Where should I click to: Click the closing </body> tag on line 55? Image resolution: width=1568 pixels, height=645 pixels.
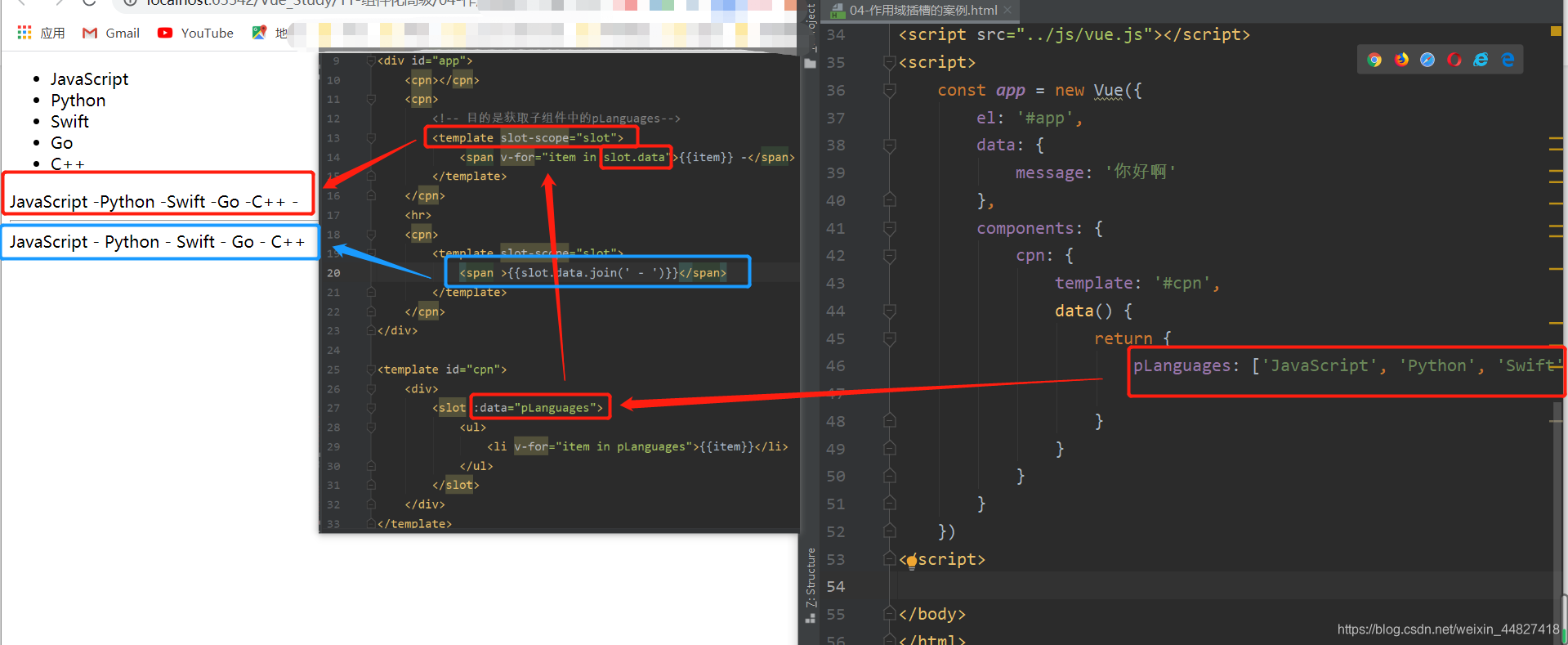tap(932, 614)
